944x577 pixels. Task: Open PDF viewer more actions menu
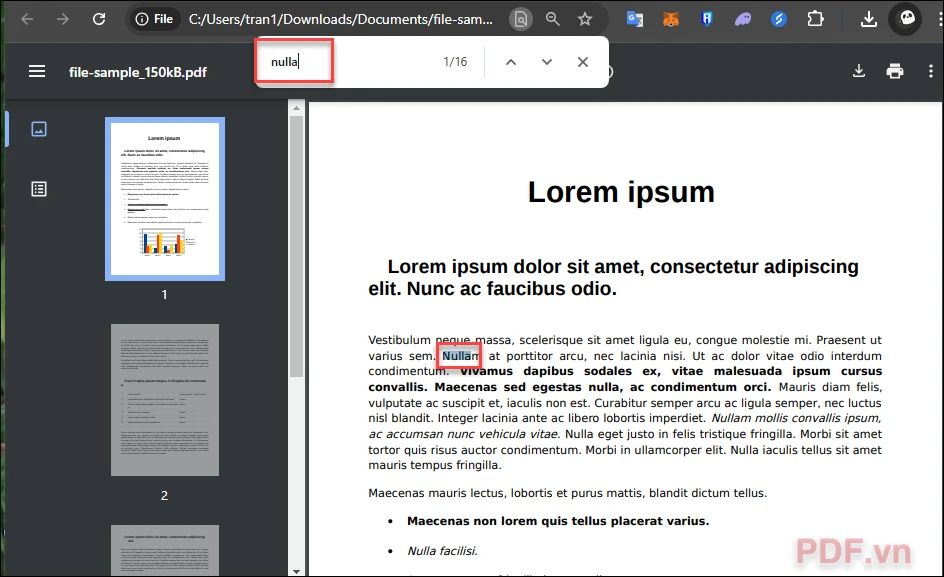(x=931, y=71)
